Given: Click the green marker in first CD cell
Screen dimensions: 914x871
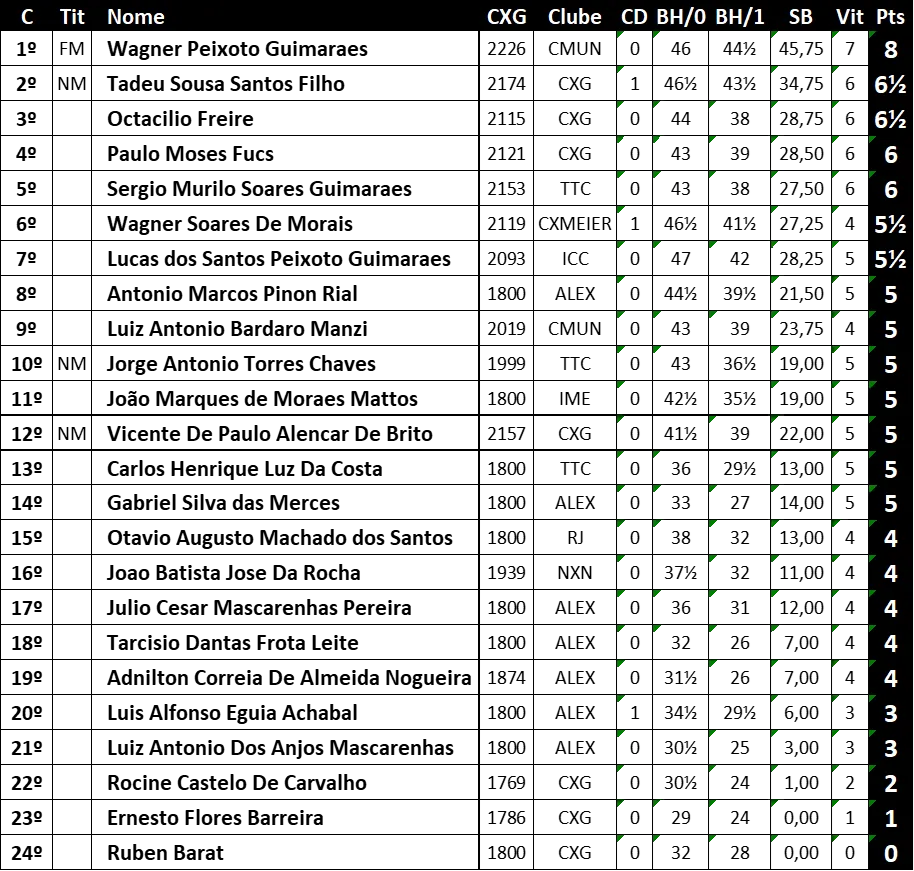Looking at the screenshot, I should coord(621,35).
